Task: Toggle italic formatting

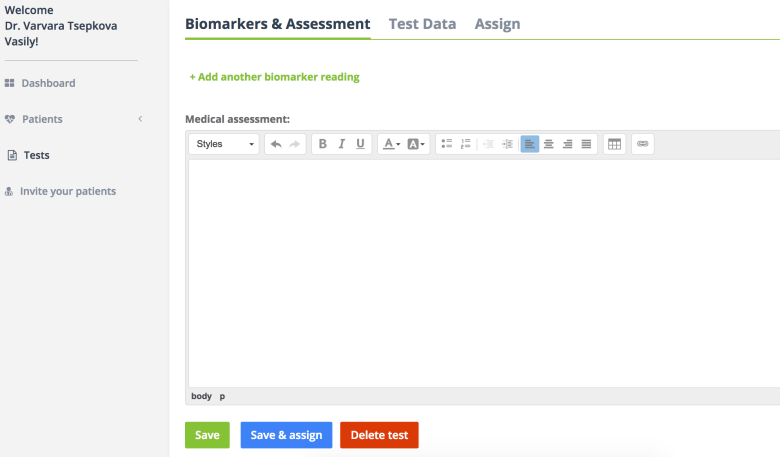Action: [341, 144]
